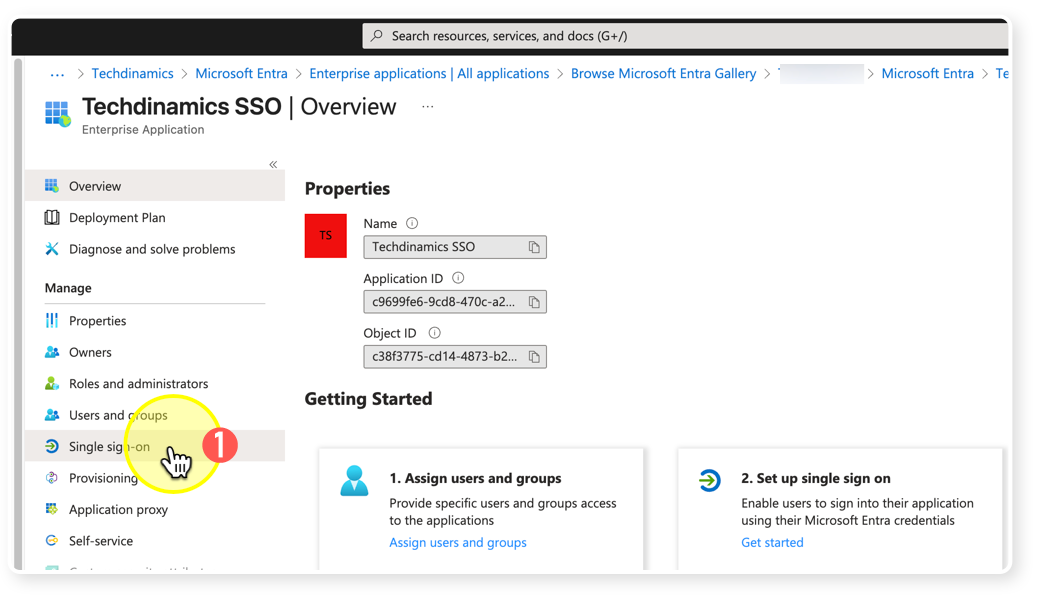Click the Object ID field
Screen dimensions: 1046x611
click(455, 356)
